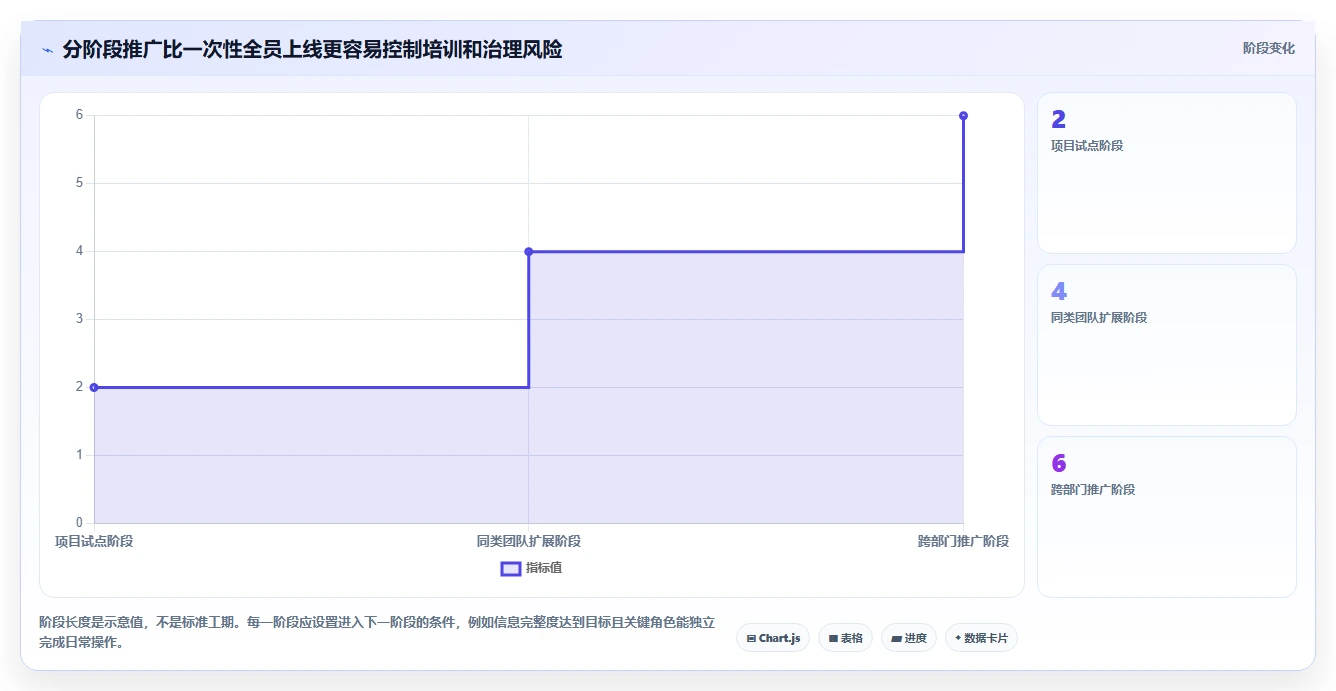Click the 阶段变化 label in header

[x=1269, y=48]
